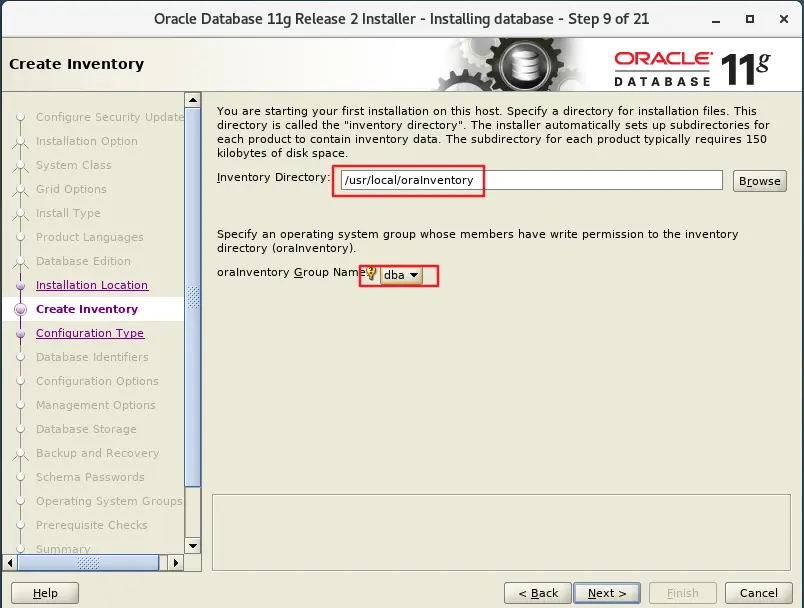Open the Installation Location step link
This screenshot has width=804, height=608.
pos(92,285)
